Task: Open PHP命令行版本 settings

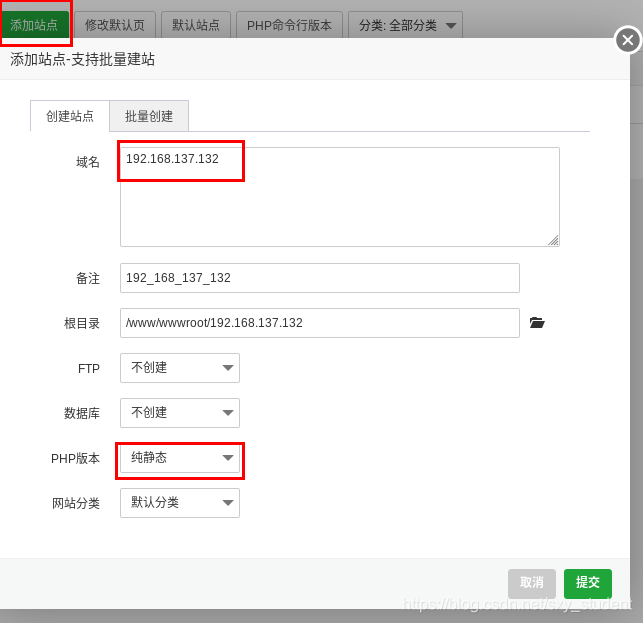Action: pyautogui.click(x=289, y=25)
